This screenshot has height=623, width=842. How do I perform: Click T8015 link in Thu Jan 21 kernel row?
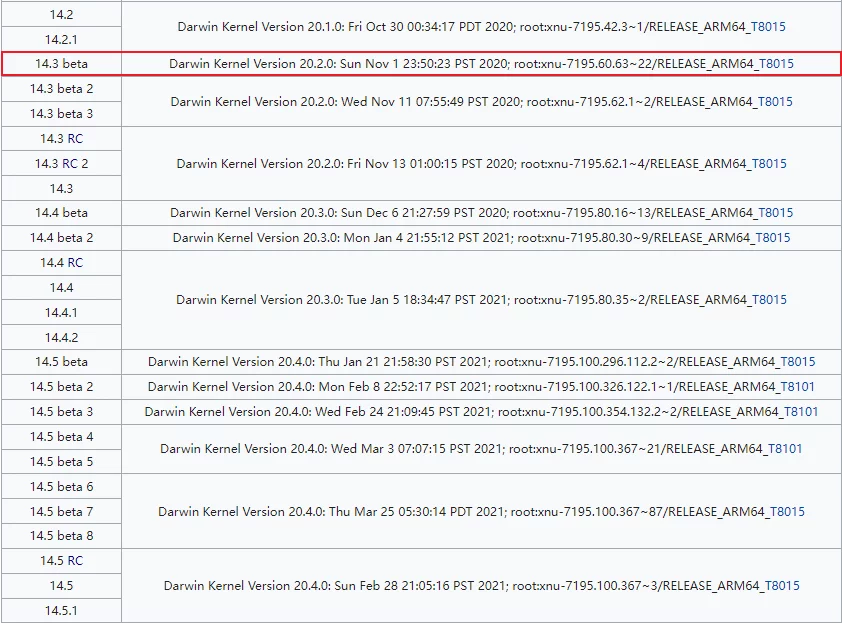click(797, 362)
